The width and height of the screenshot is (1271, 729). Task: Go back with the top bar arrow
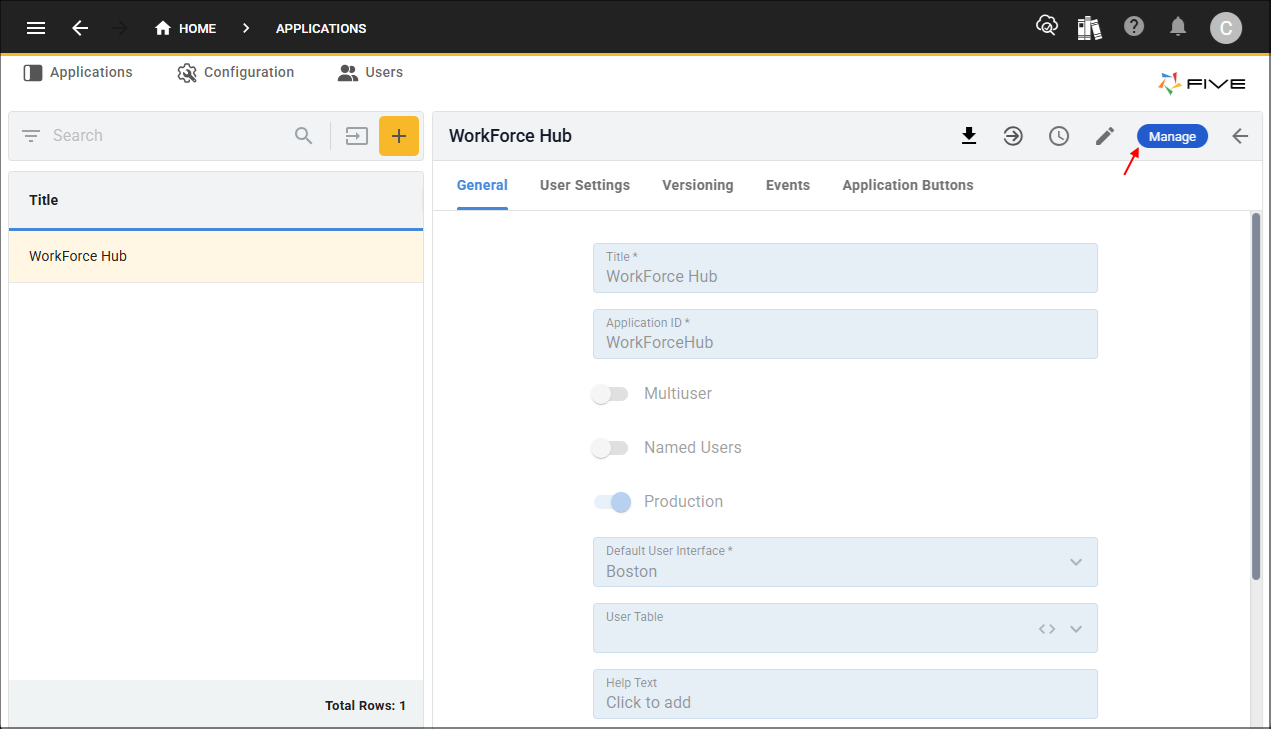80,28
